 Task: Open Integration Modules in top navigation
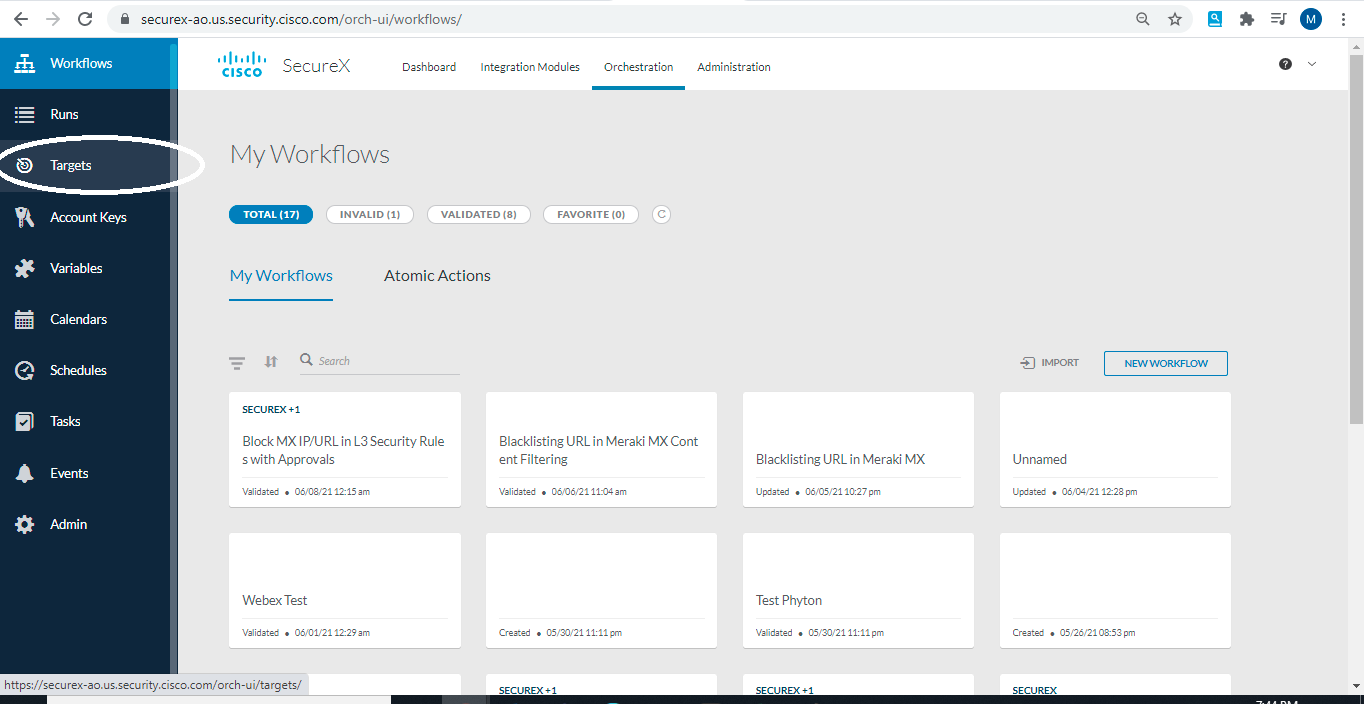tap(530, 67)
